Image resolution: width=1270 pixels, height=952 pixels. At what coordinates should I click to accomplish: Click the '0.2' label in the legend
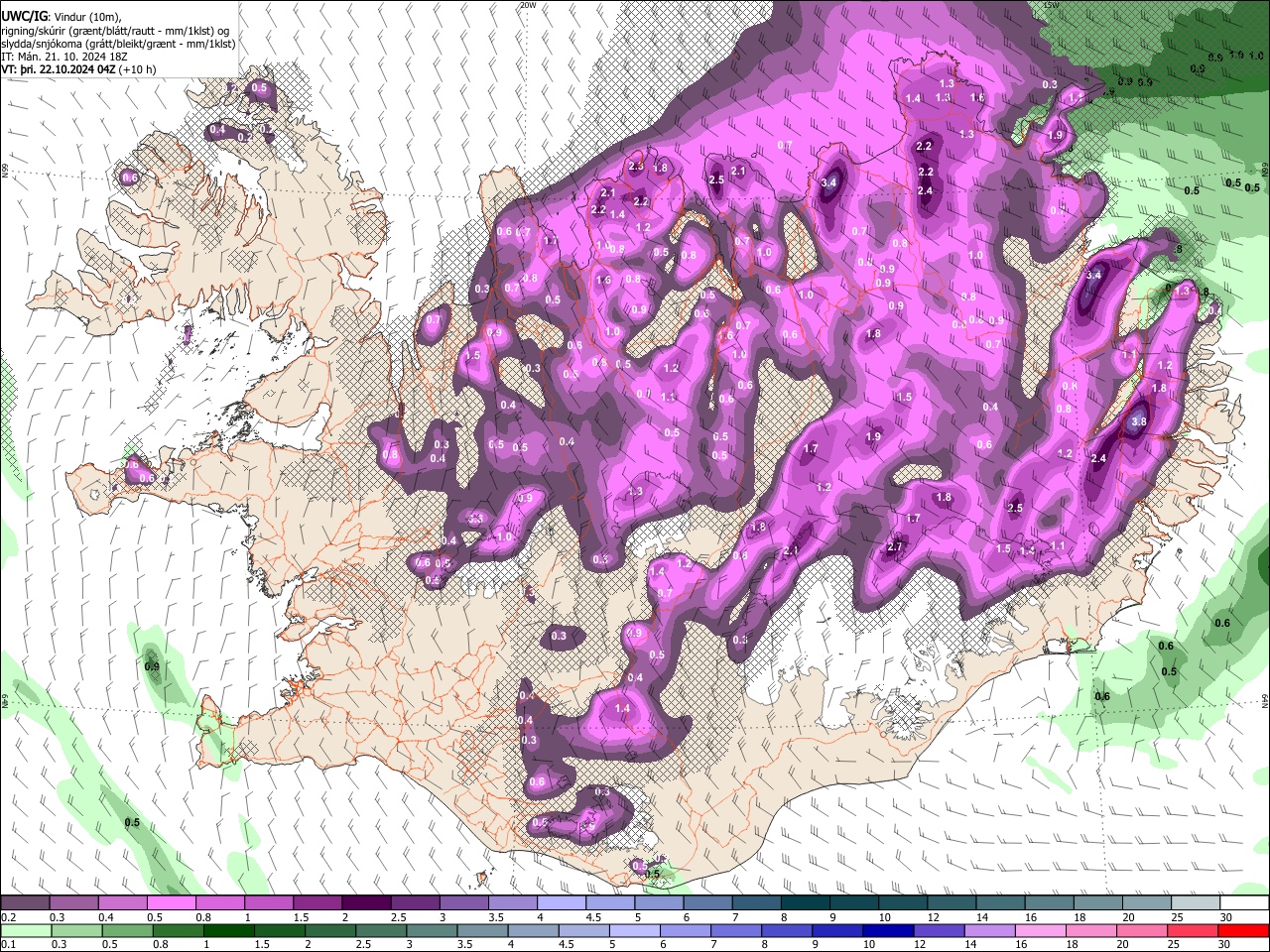pyautogui.click(x=9, y=917)
